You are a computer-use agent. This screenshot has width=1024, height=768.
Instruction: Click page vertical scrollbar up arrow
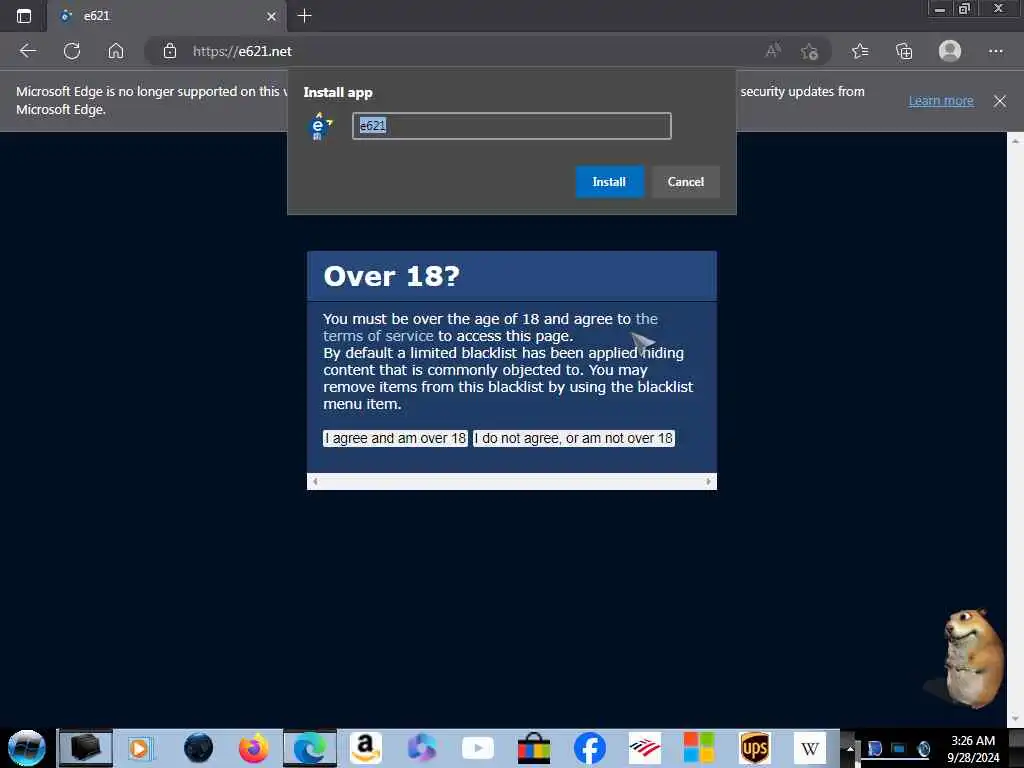1015,140
